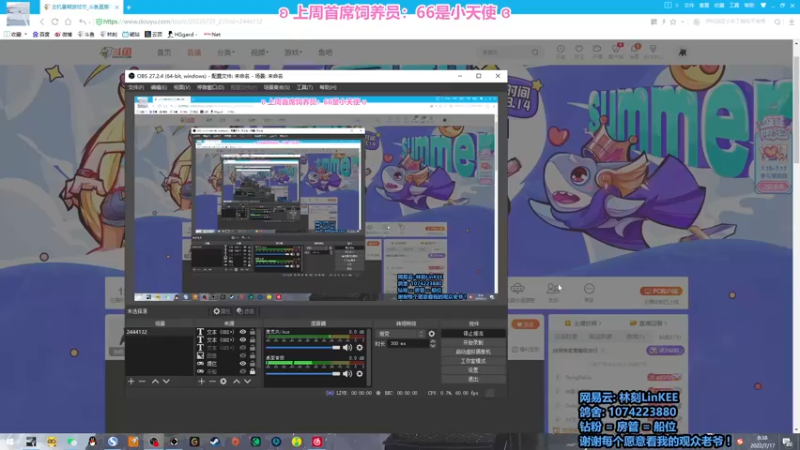This screenshot has height=450, width=800.
Task: Move scene up in OBS scenes panel
Action: pyautogui.click(x=155, y=381)
